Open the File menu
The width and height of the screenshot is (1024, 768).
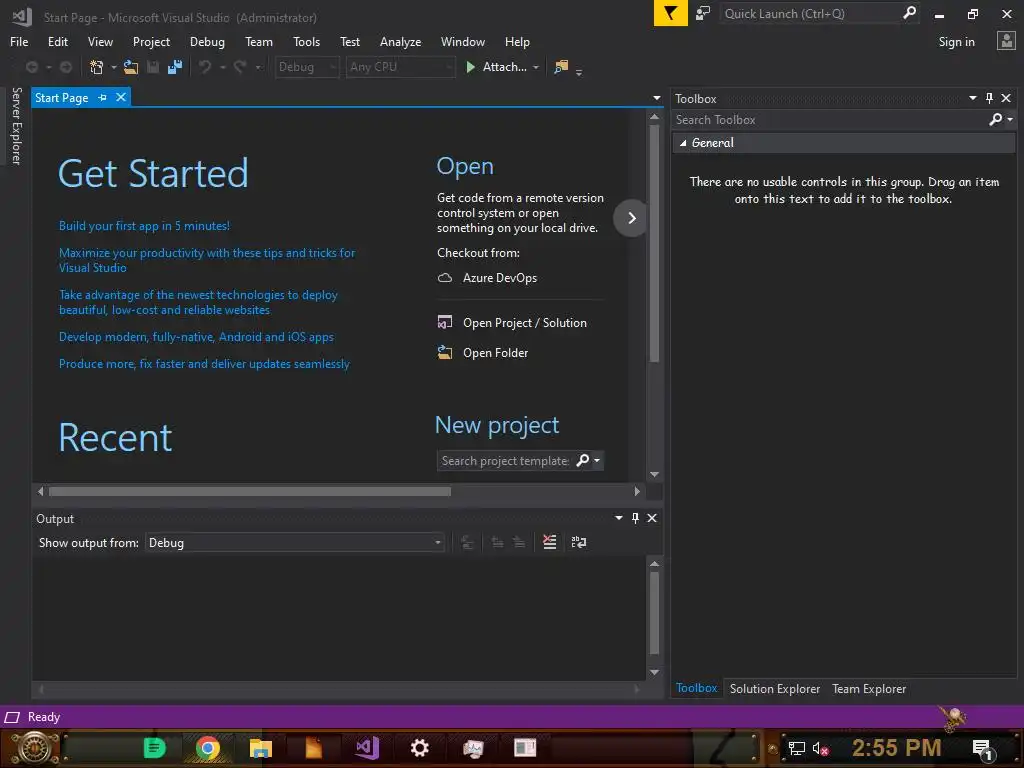tap(19, 42)
